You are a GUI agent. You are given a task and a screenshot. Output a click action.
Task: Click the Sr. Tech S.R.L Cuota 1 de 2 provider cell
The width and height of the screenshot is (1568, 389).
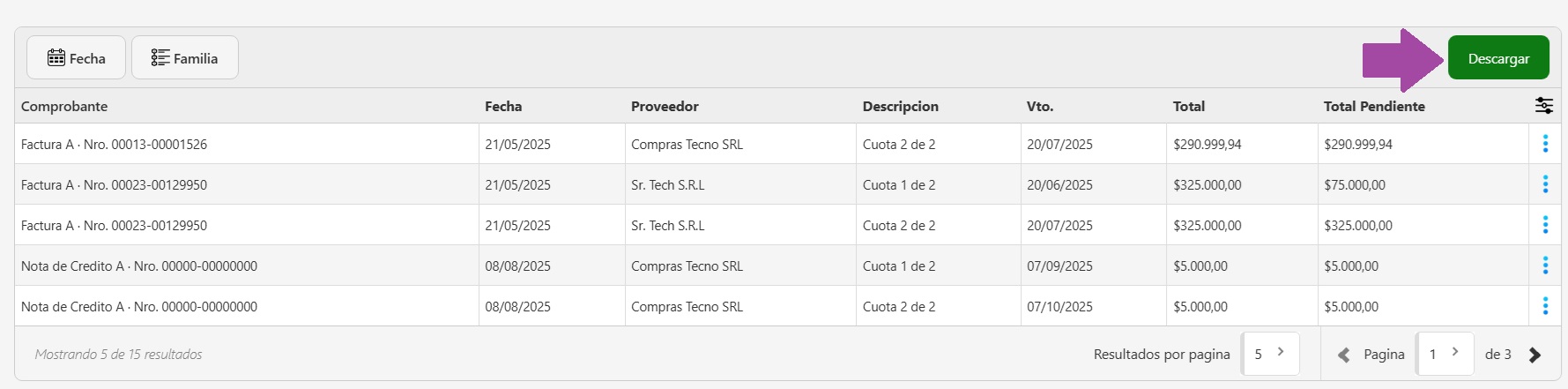pos(667,185)
